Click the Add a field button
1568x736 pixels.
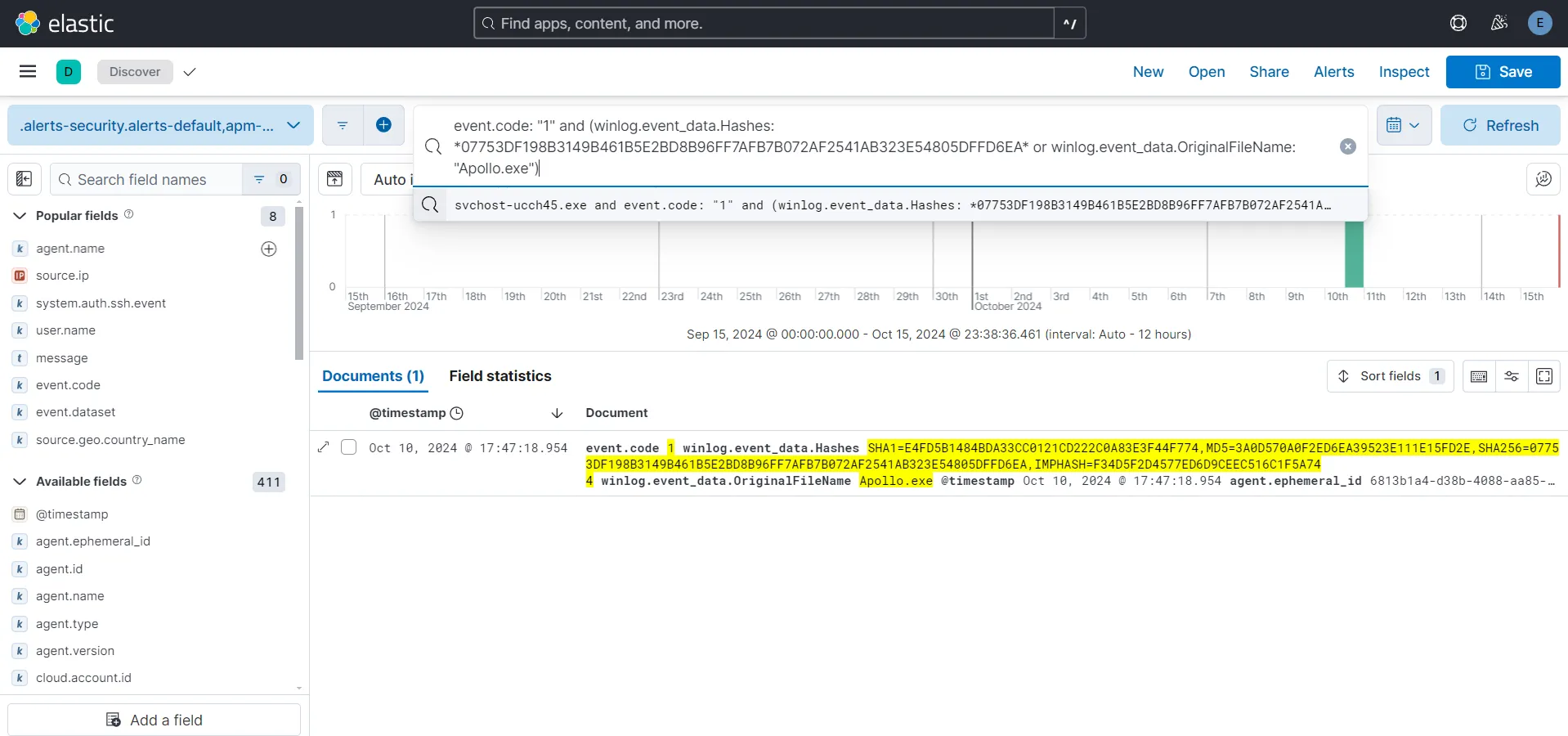point(154,720)
